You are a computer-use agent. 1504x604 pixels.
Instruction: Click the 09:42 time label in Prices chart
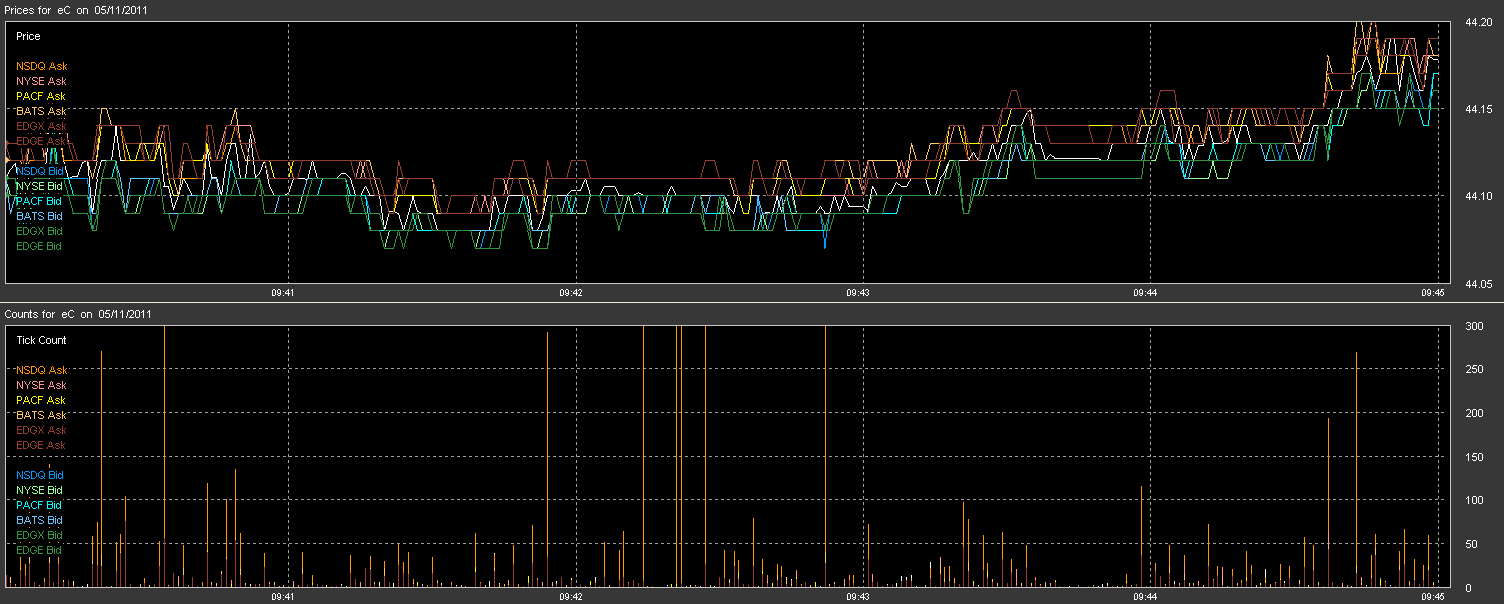coord(571,293)
